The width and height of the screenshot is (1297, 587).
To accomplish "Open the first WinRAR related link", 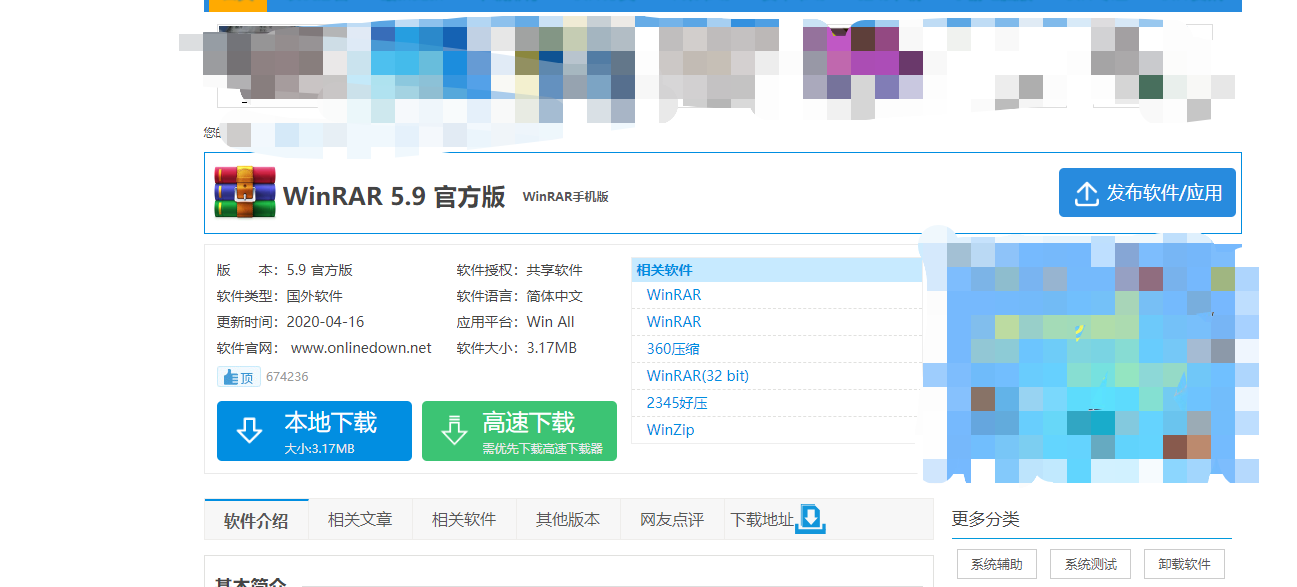I will point(674,295).
